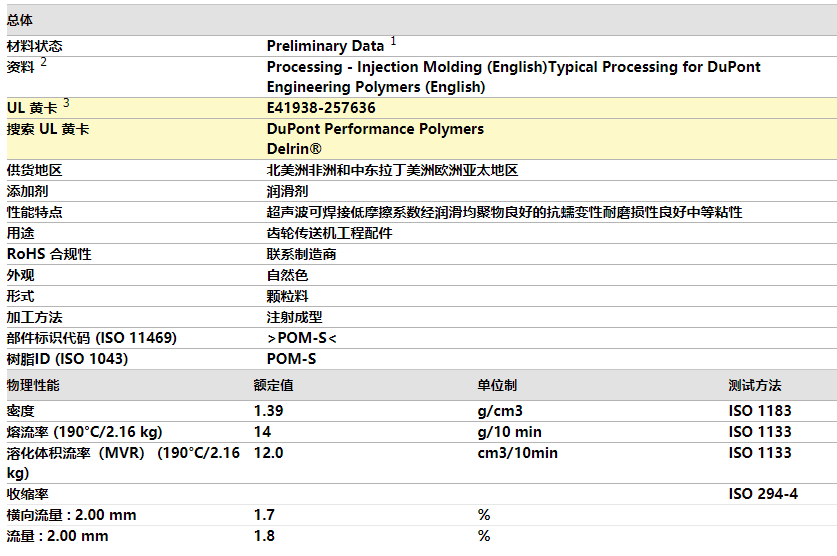Open footnote 2 beside the 资料 label

click(x=43, y=62)
